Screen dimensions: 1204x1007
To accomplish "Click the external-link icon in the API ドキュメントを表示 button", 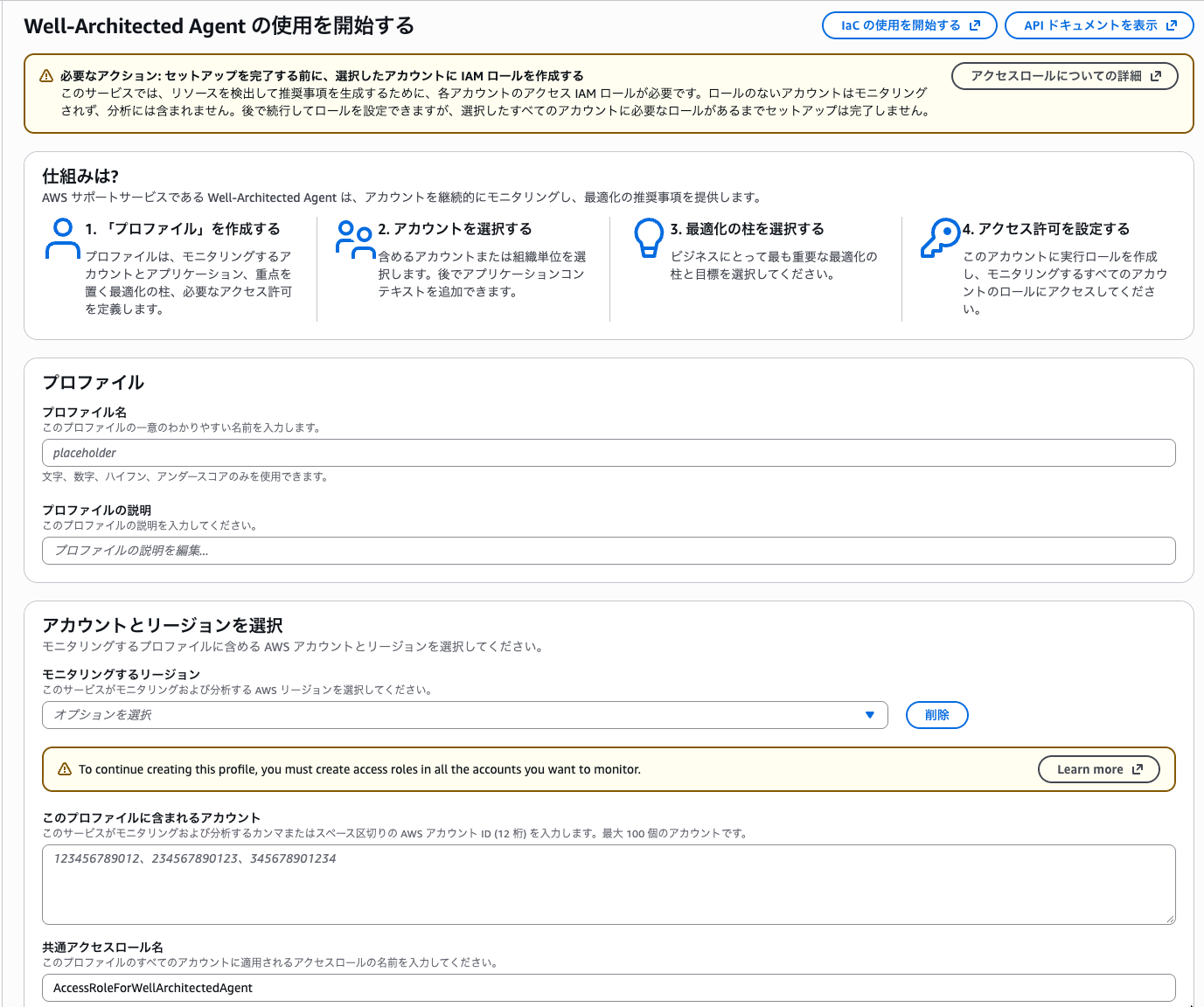I will point(1172,25).
